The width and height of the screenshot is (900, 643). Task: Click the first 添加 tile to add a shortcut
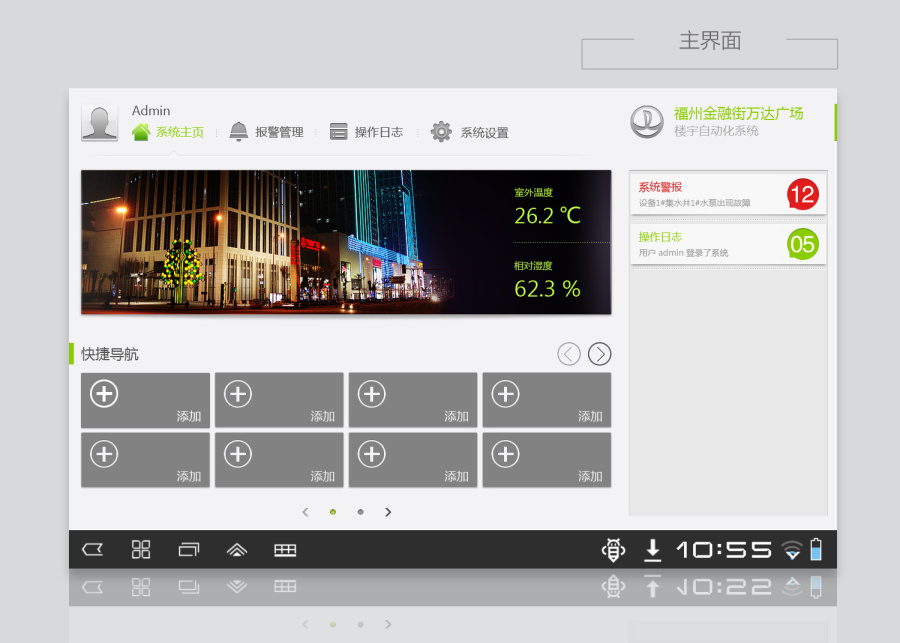145,400
